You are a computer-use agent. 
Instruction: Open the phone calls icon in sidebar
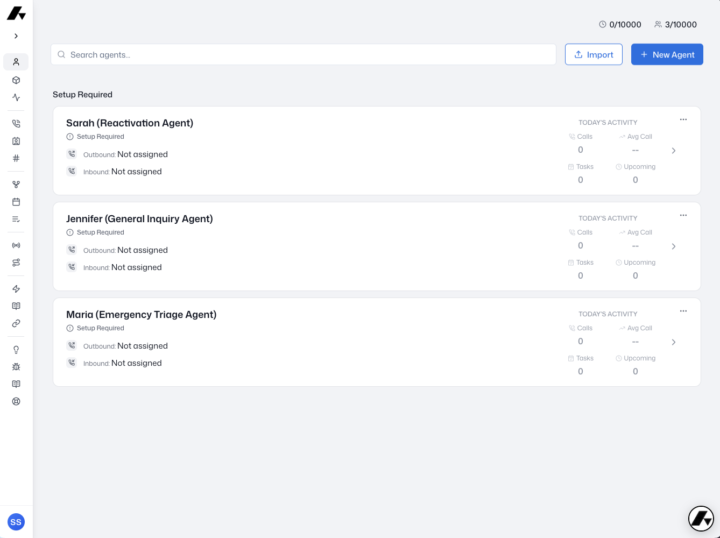pyautogui.click(x=16, y=123)
